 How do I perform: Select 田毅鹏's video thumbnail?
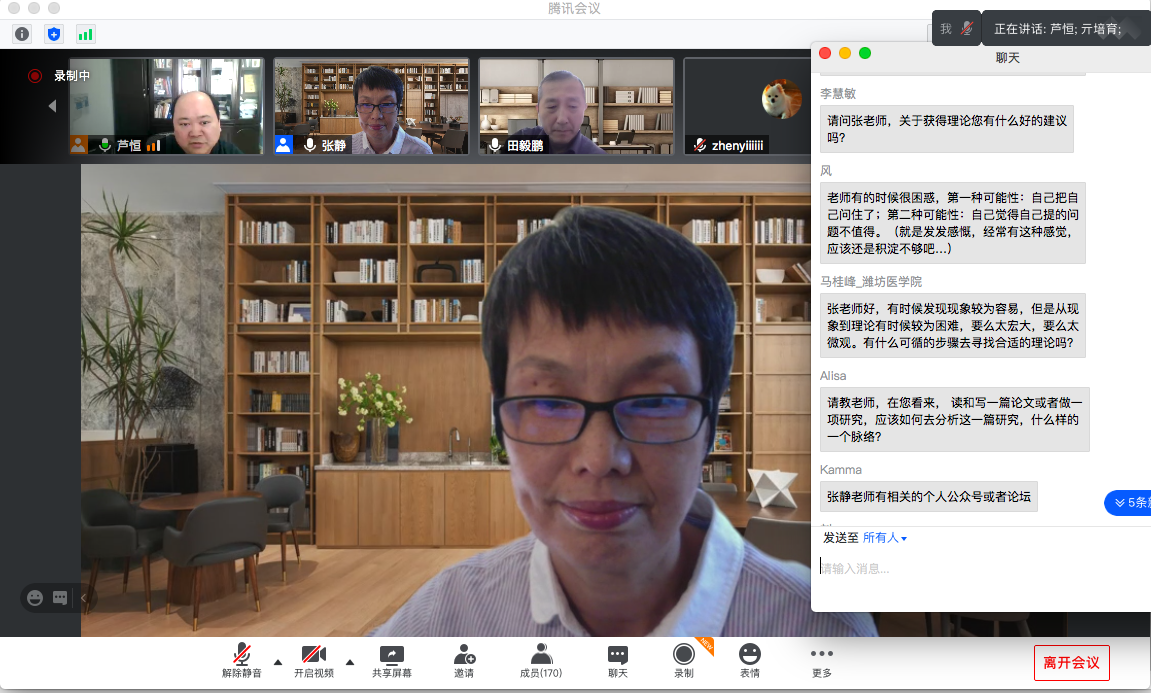point(576,105)
